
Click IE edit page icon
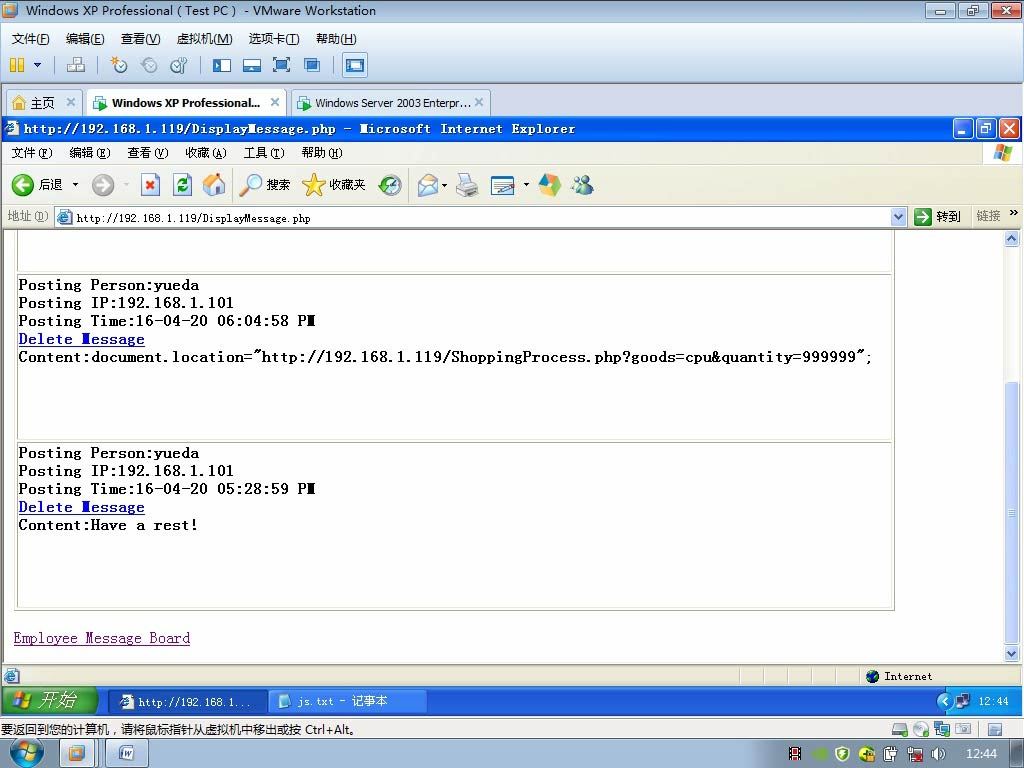tap(503, 185)
